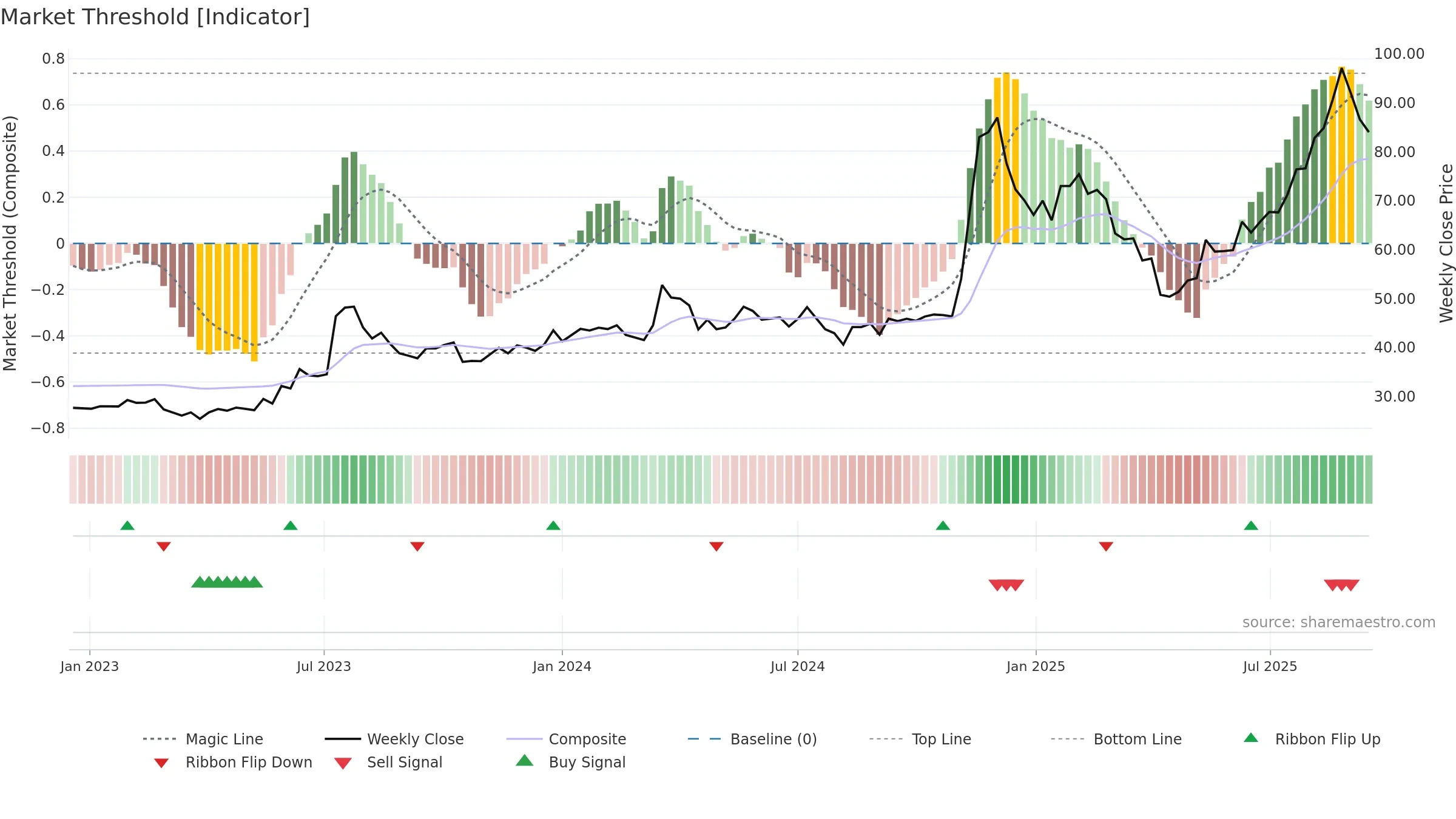Click the Market Threshold (Composite) axis title
Screen dimensions: 1456x819
[10, 243]
